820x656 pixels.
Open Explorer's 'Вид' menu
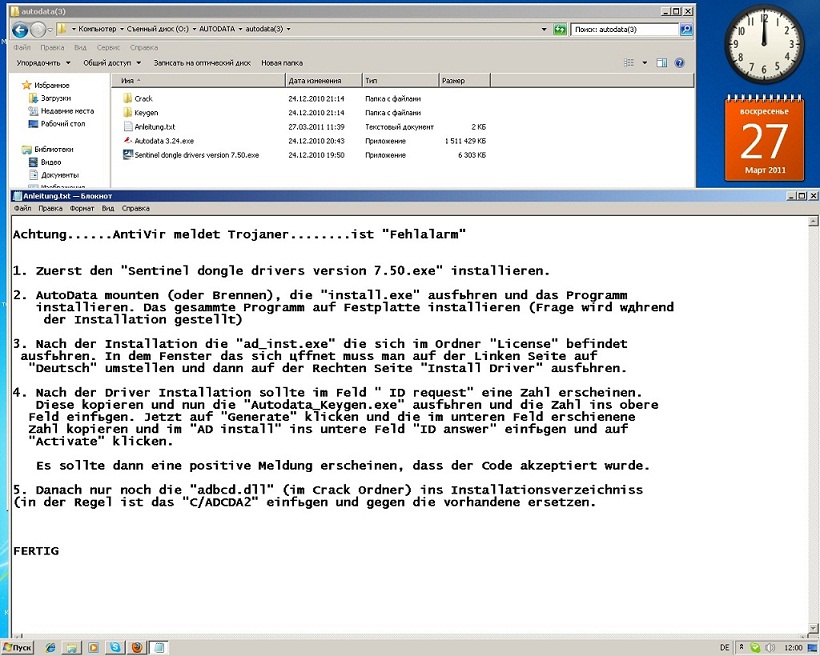tap(80, 48)
